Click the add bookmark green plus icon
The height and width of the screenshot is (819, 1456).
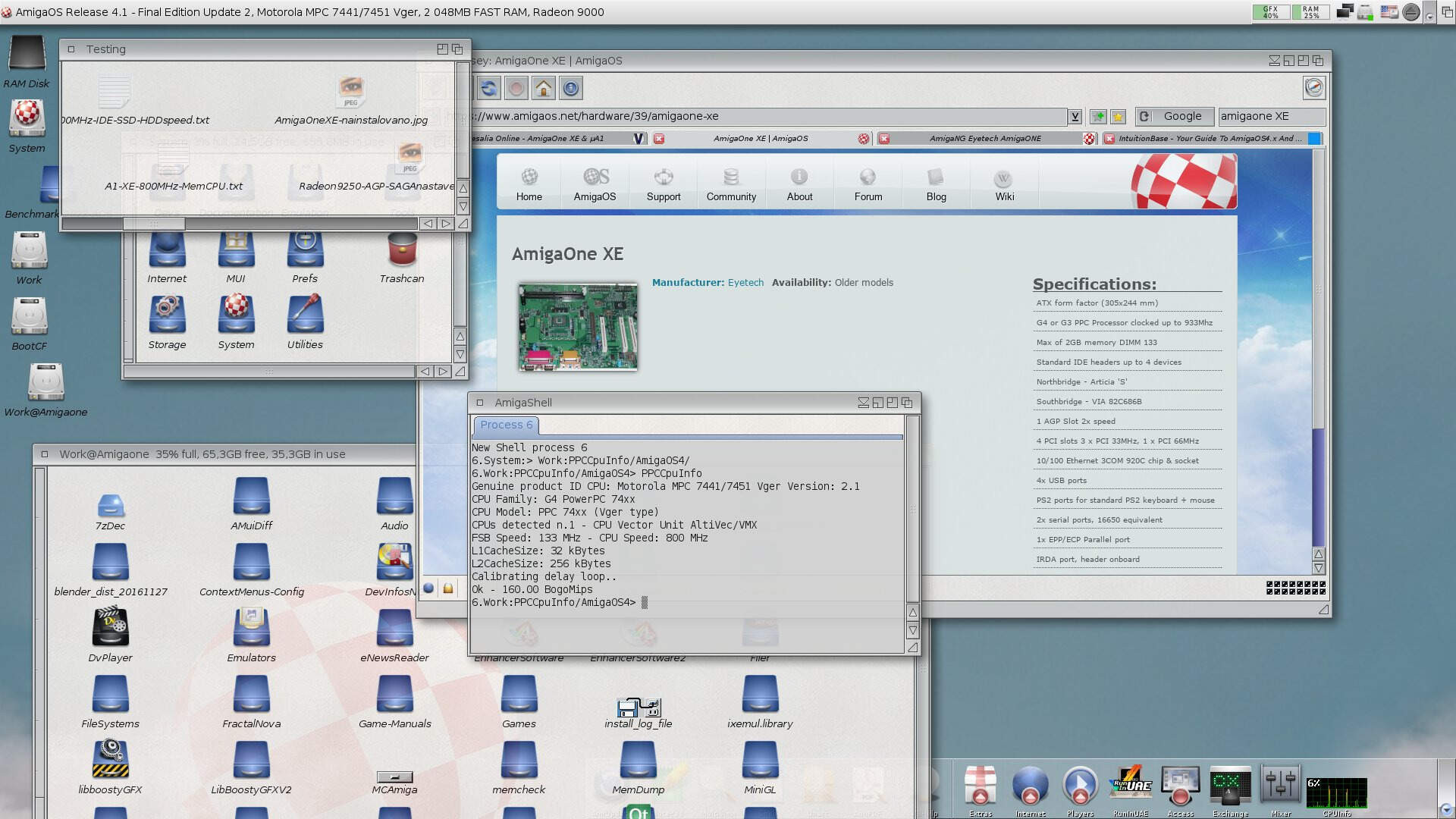pyautogui.click(x=1097, y=116)
